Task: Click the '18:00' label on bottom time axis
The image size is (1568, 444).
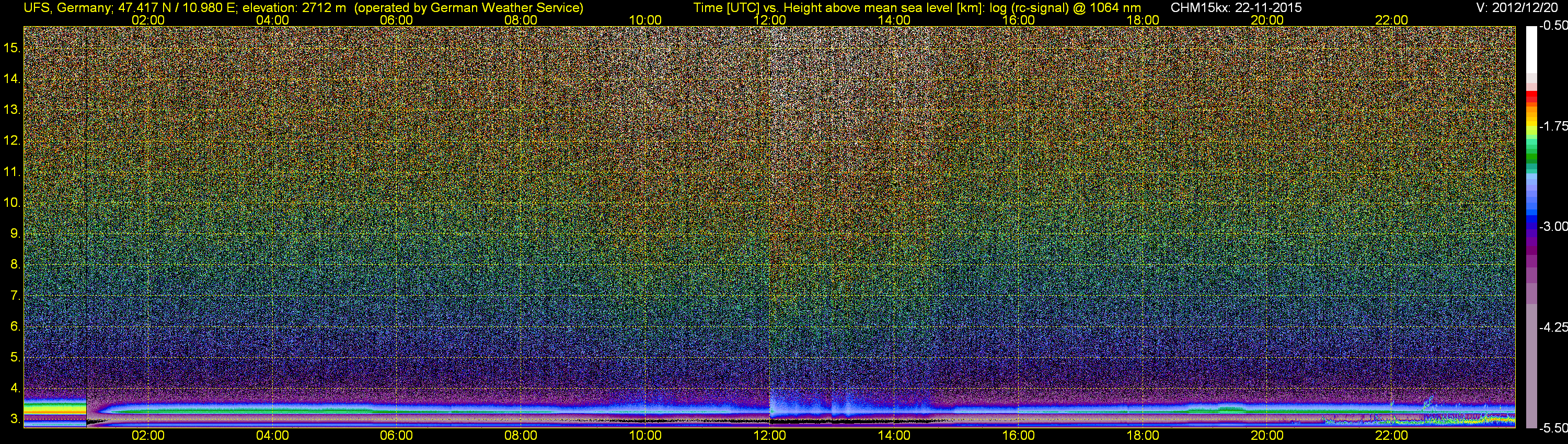Action: point(1143,436)
